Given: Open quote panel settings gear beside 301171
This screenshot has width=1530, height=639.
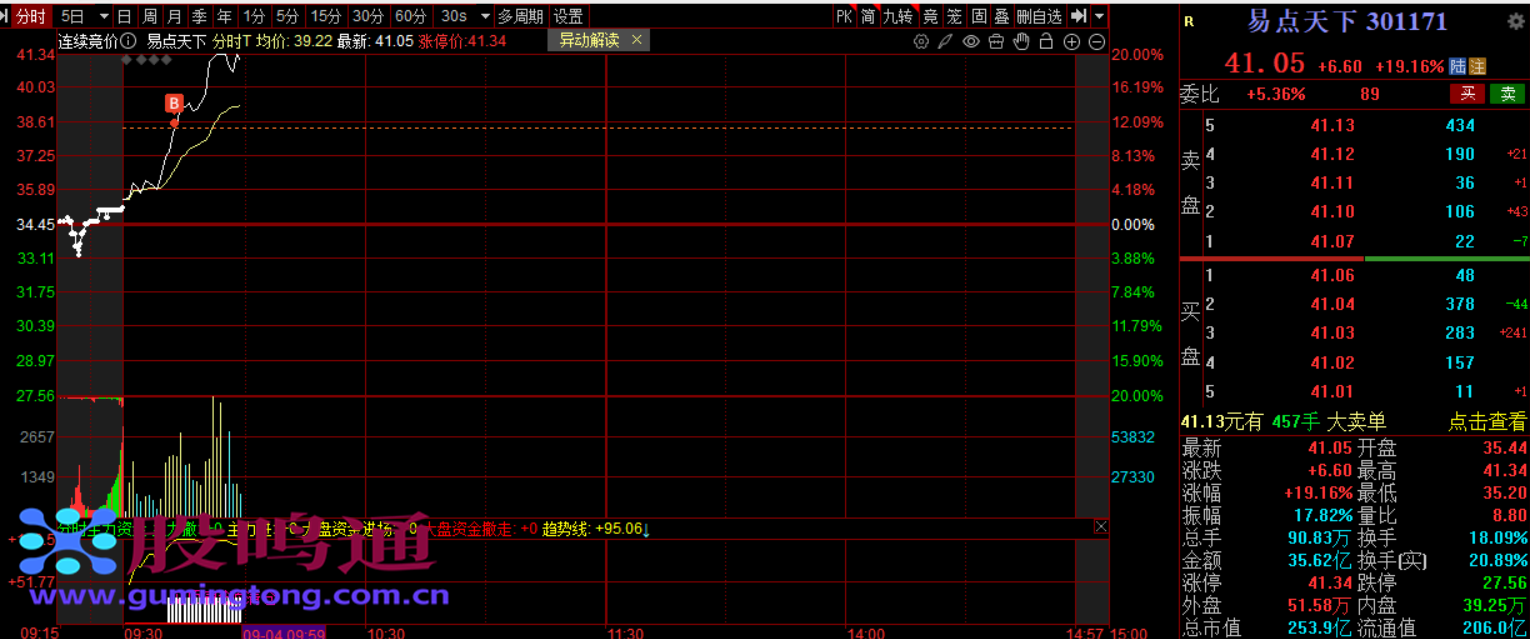Looking at the screenshot, I should (1516, 21).
